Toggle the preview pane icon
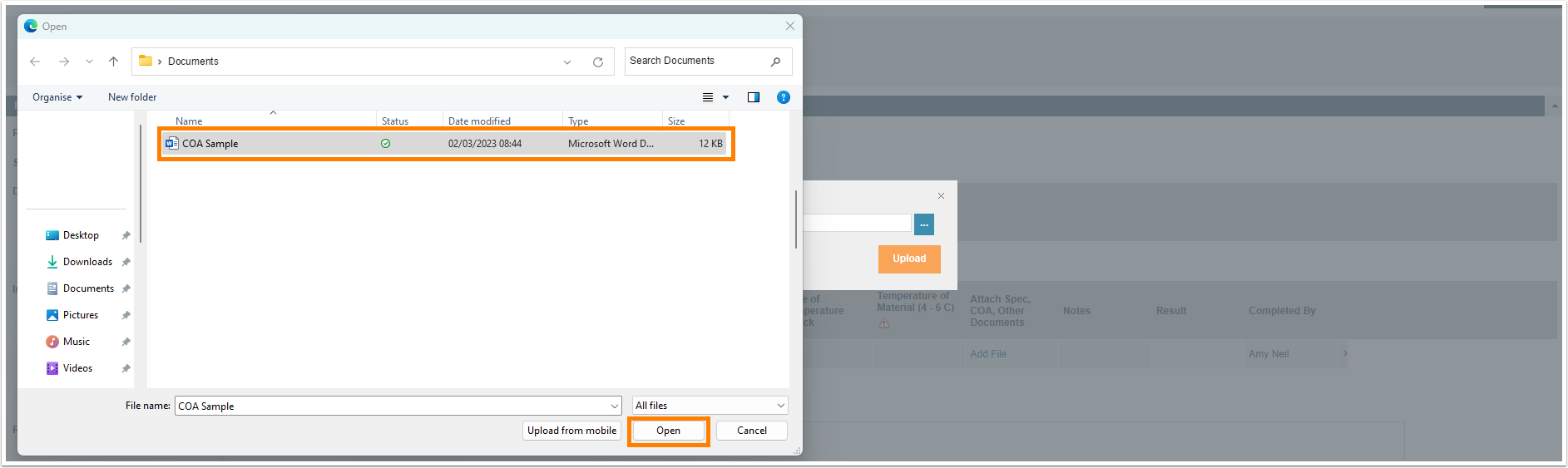 point(753,97)
